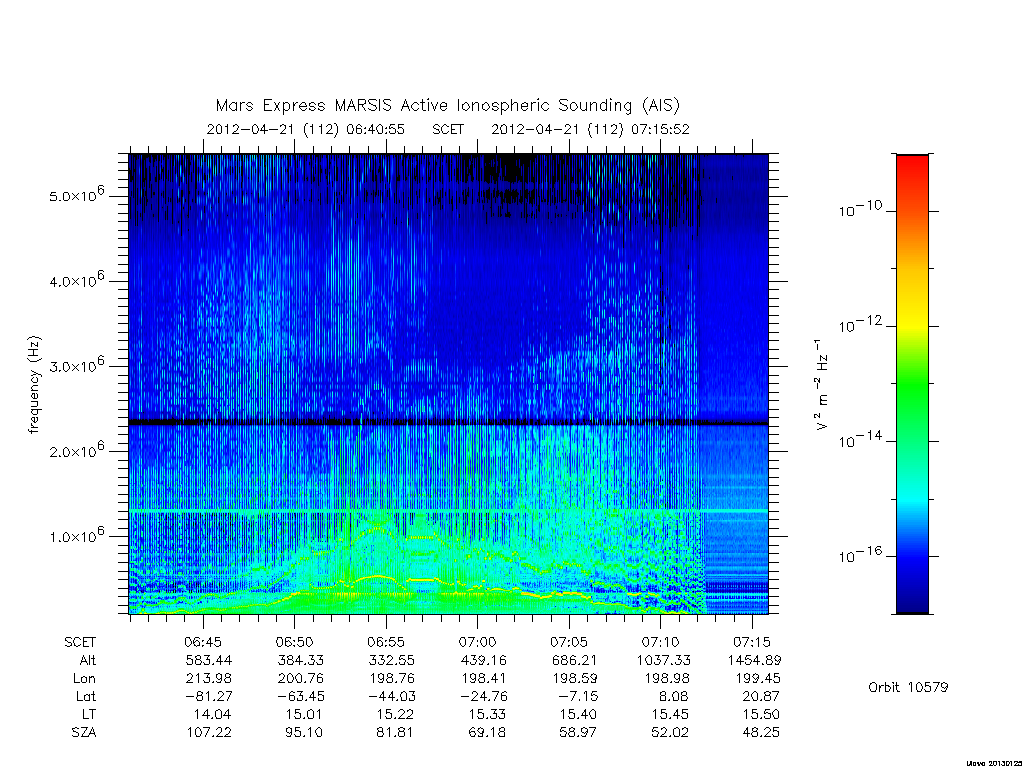Click the black interference band near 2.3 MHz

(x=448, y=423)
